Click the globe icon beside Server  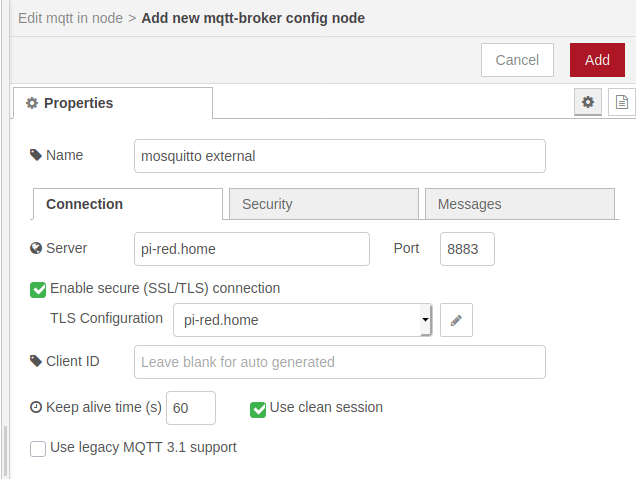click(36, 248)
